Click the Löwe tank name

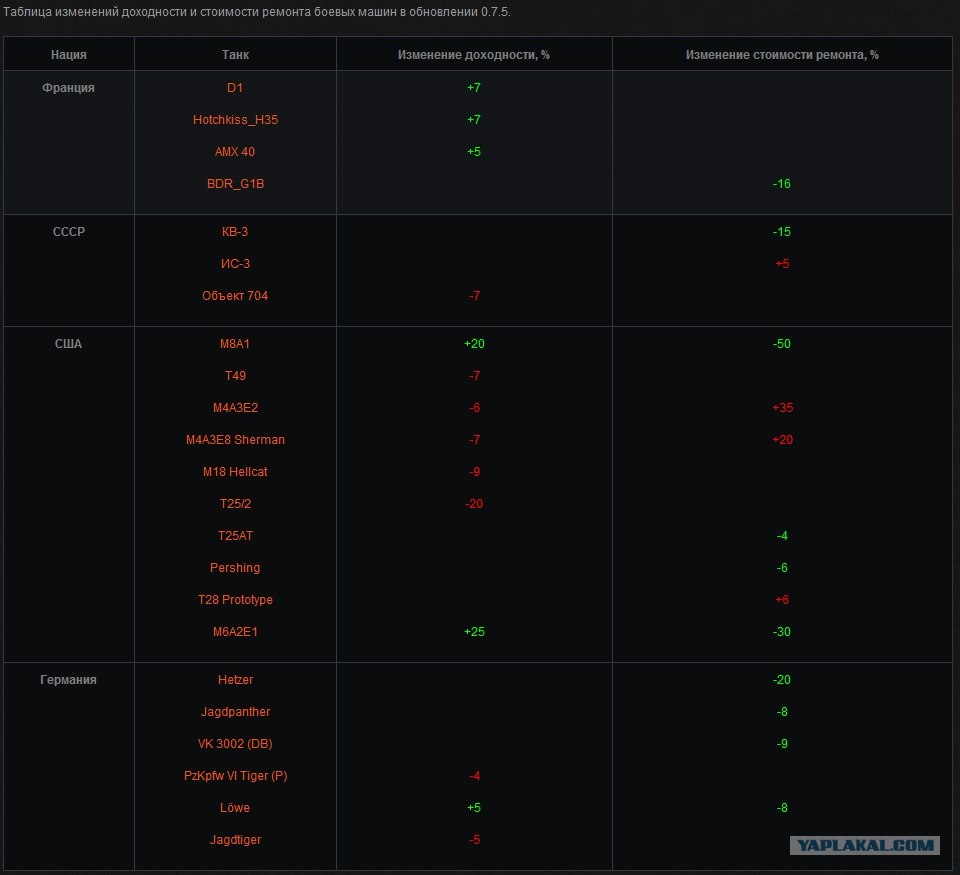pos(235,807)
